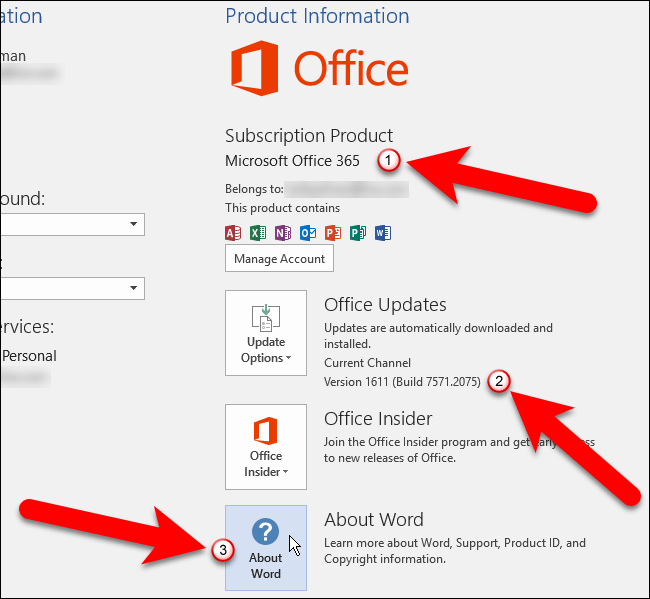
Task: Click the OneNote app icon
Action: [283, 233]
